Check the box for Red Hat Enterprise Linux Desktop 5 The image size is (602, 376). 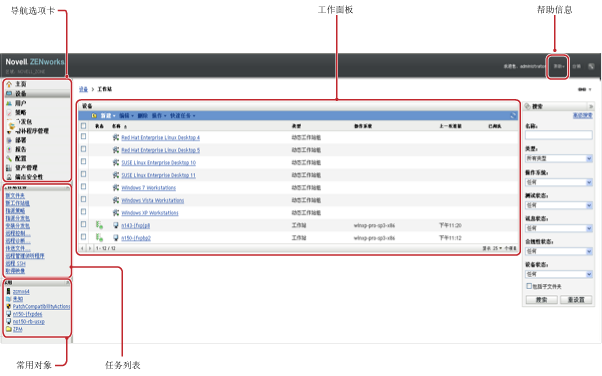(x=83, y=149)
